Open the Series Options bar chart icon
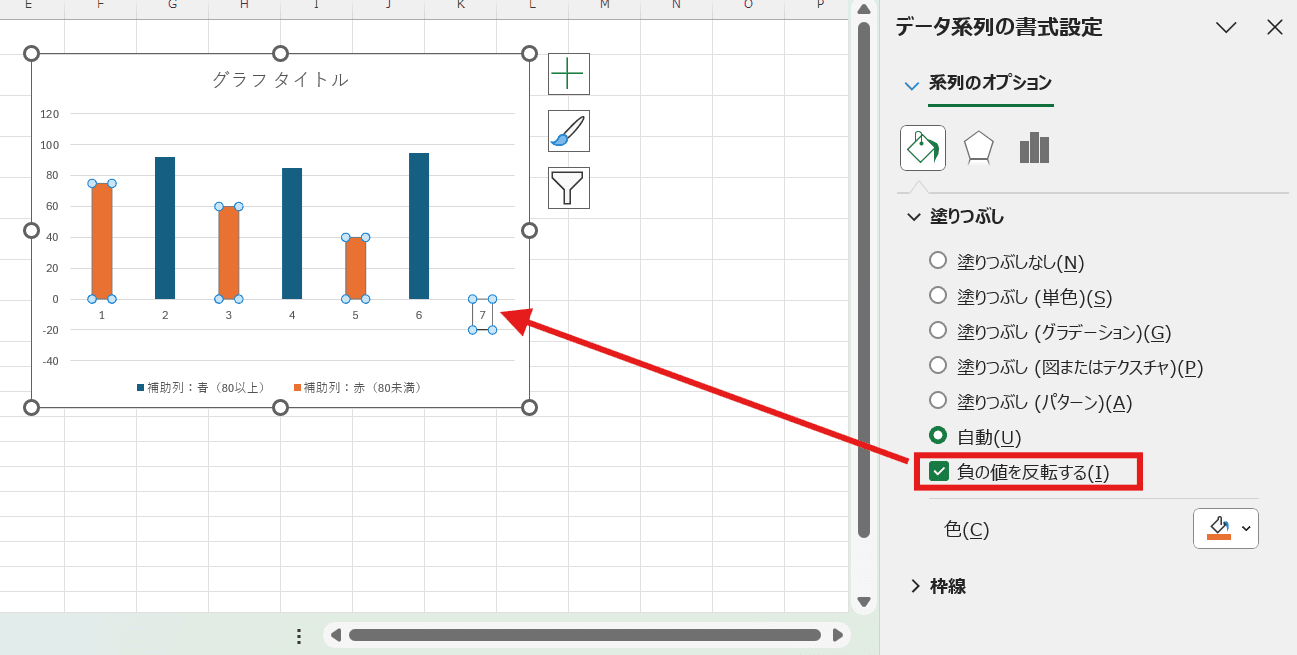 point(1034,148)
